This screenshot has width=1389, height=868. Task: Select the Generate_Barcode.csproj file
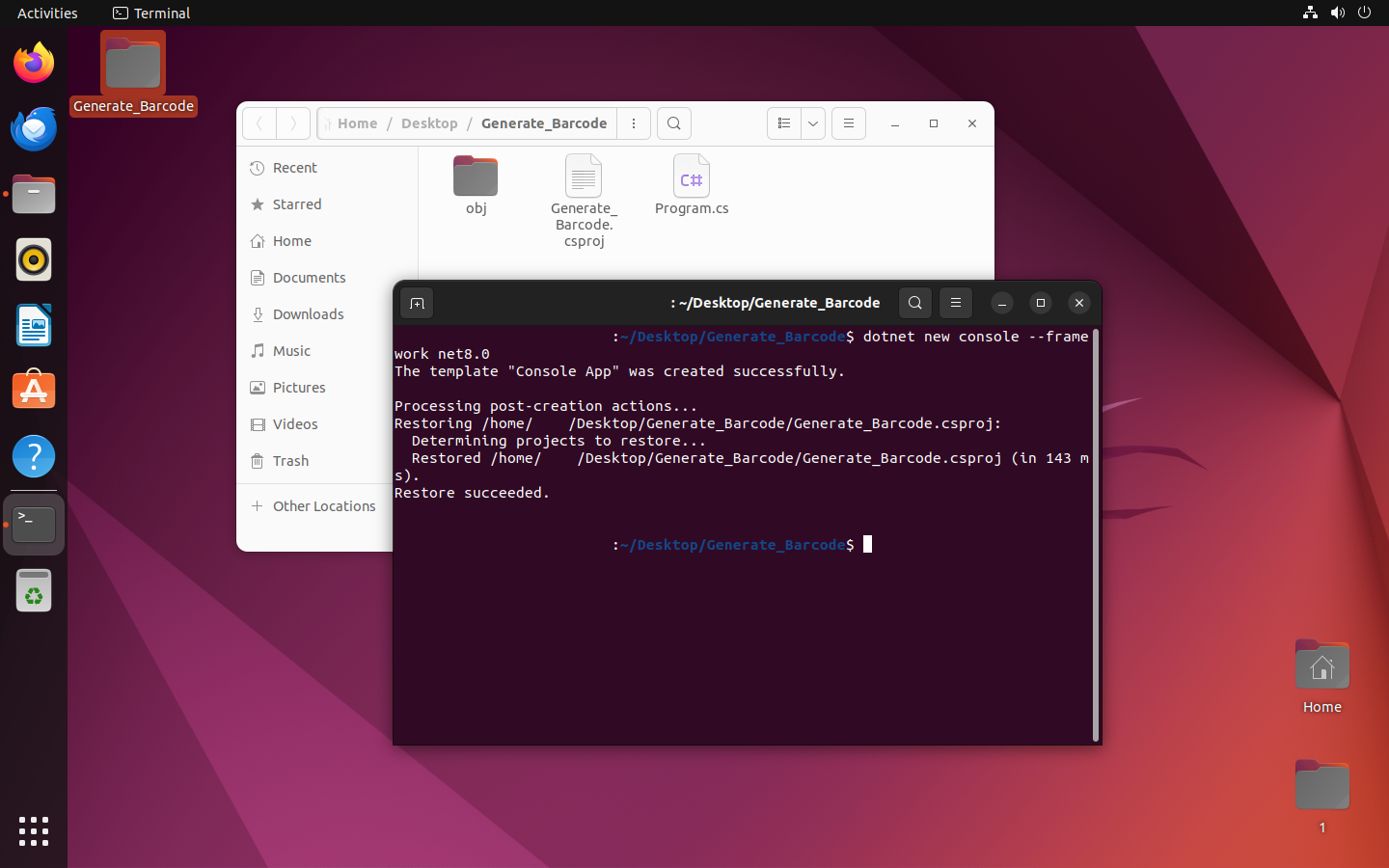584,200
